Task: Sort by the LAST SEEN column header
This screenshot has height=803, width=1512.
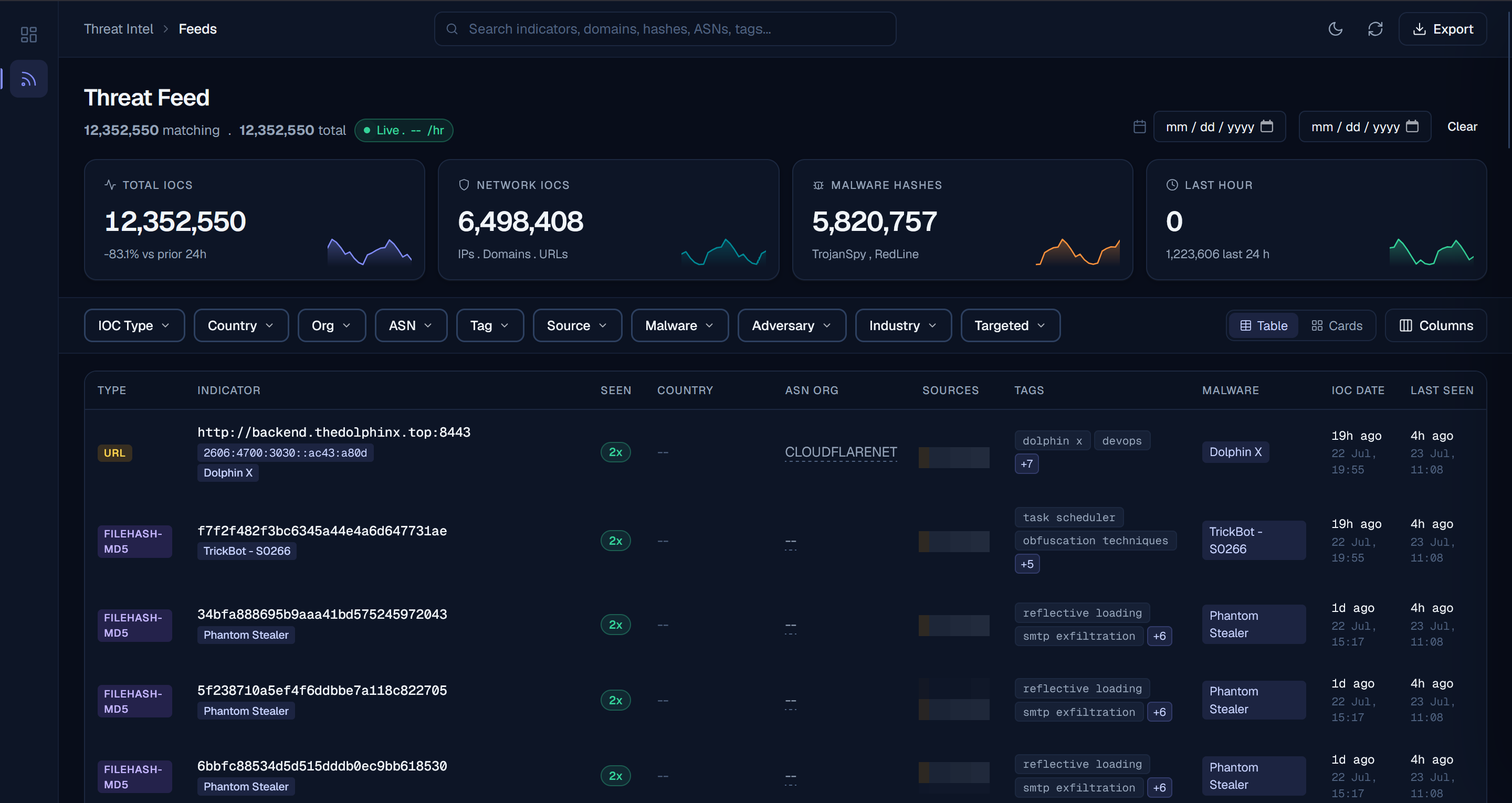Action: click(1442, 390)
